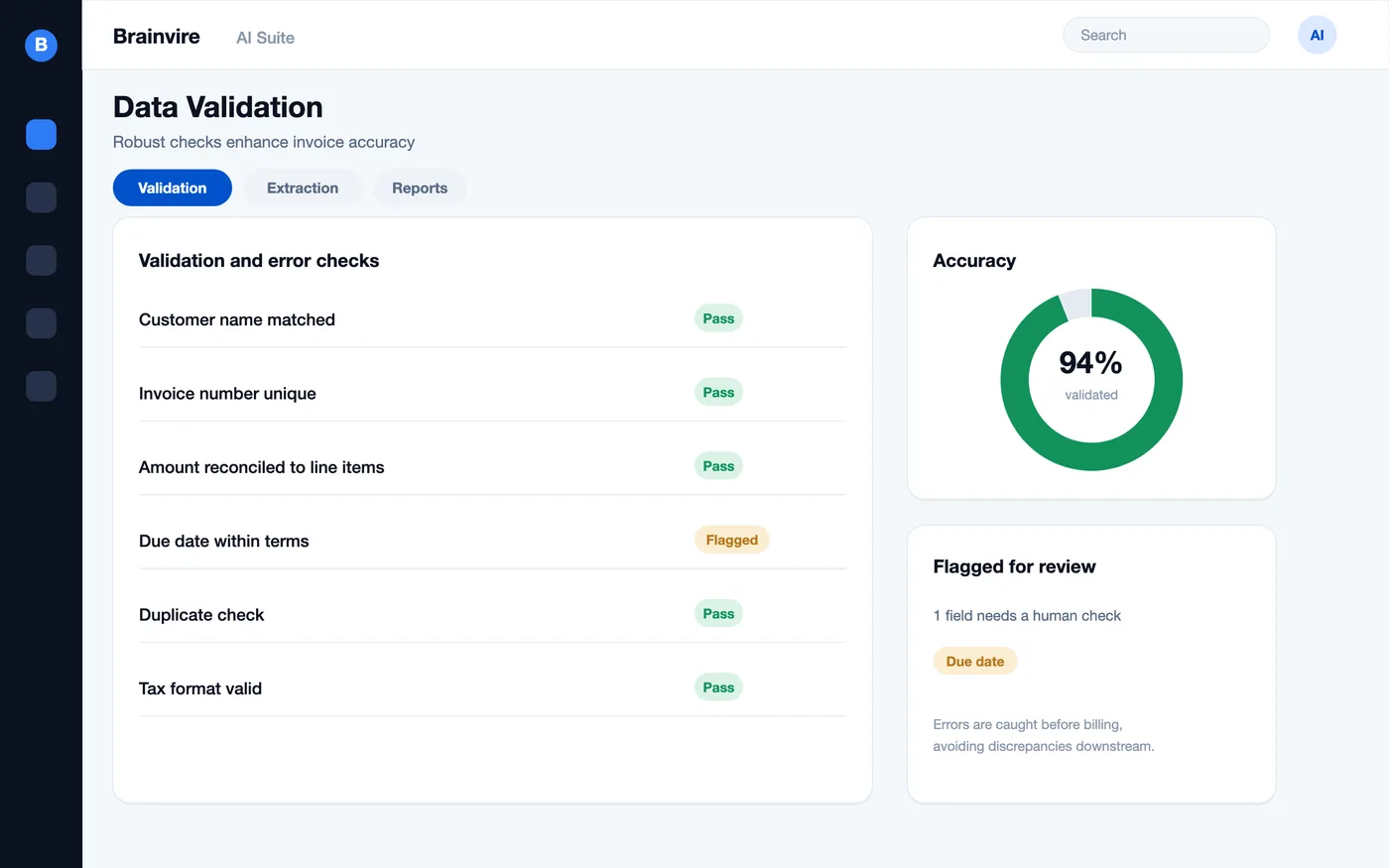Click the Pass badge for Duplicate check

click(718, 614)
